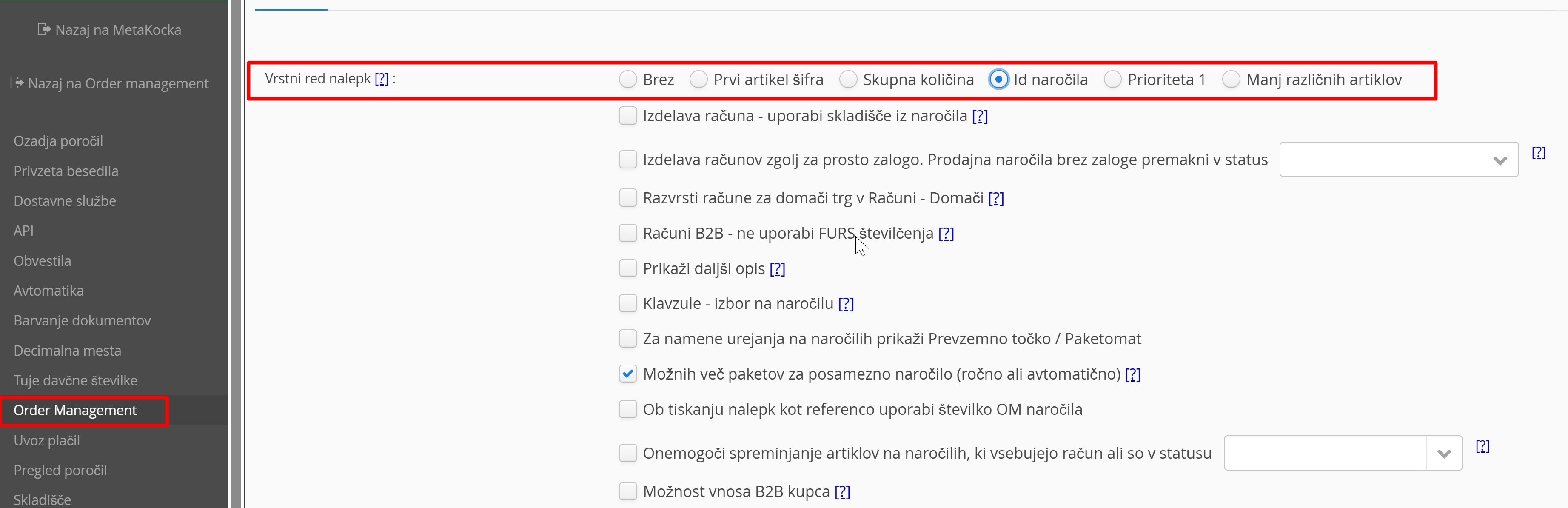
Task: Enable Prikaži daljši opis checkbox
Action: point(627,268)
